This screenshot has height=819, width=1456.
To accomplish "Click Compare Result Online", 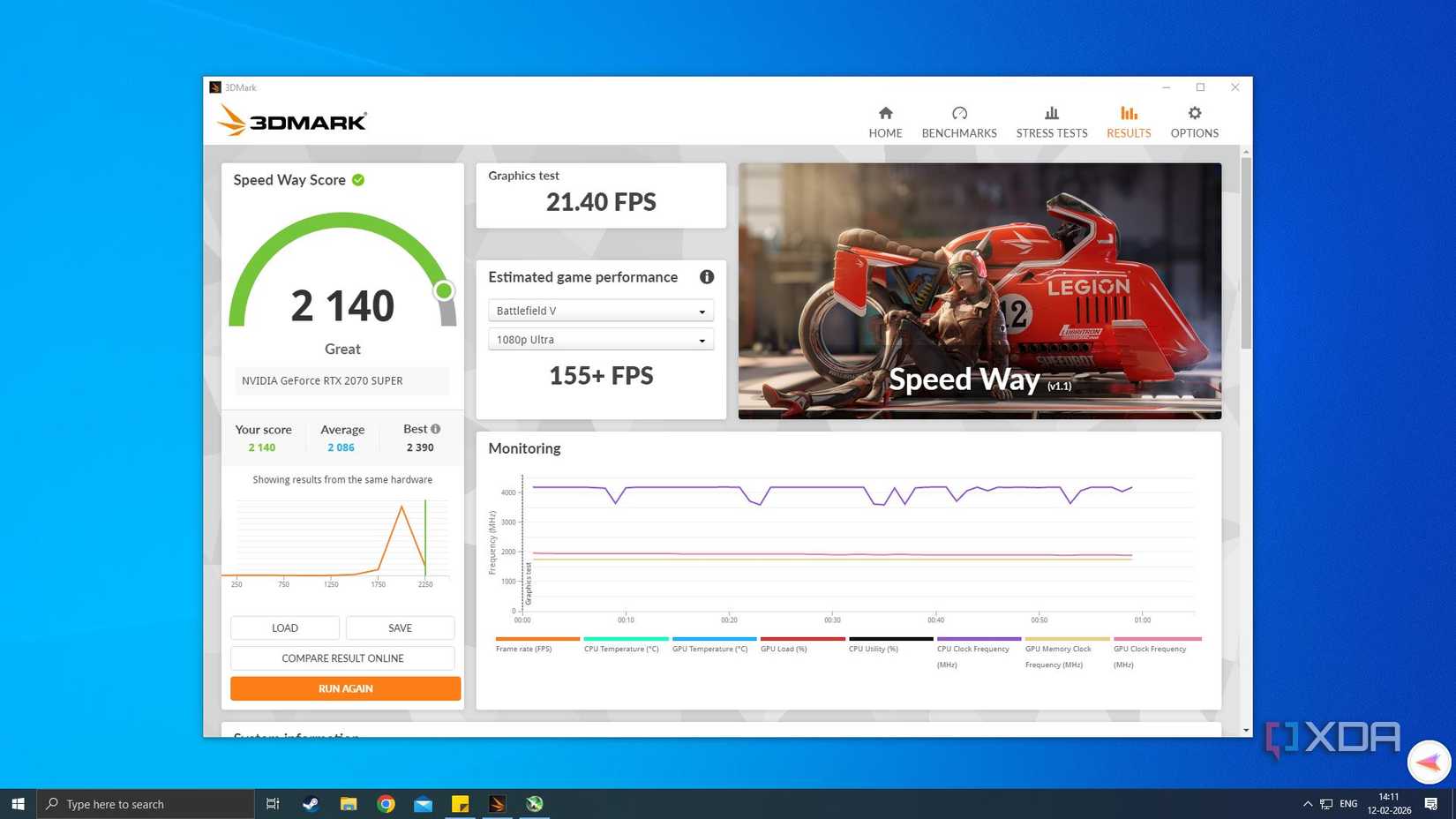I will coord(342,657).
